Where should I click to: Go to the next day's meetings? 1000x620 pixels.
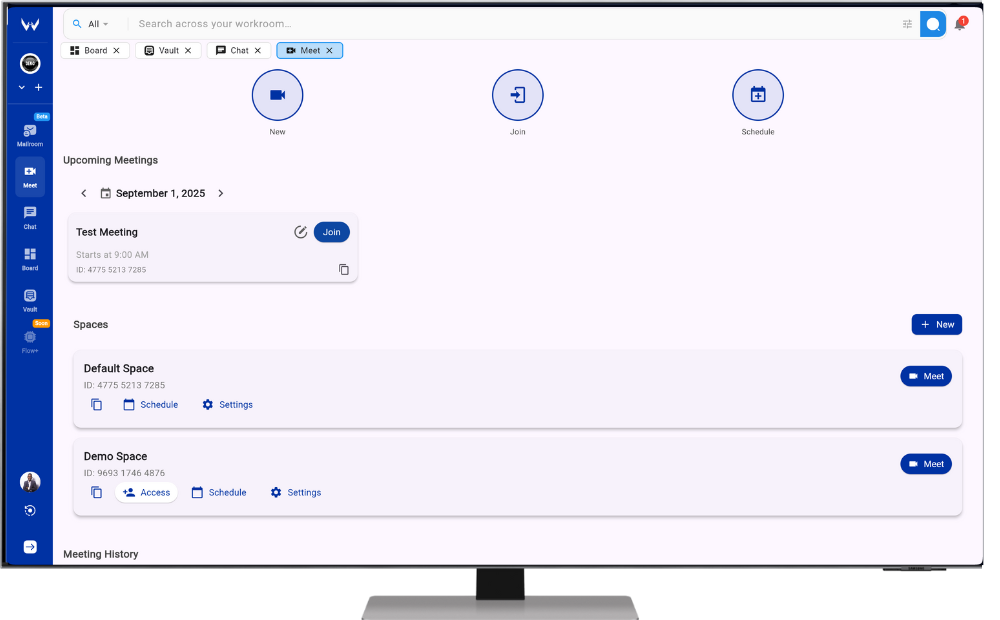221,194
